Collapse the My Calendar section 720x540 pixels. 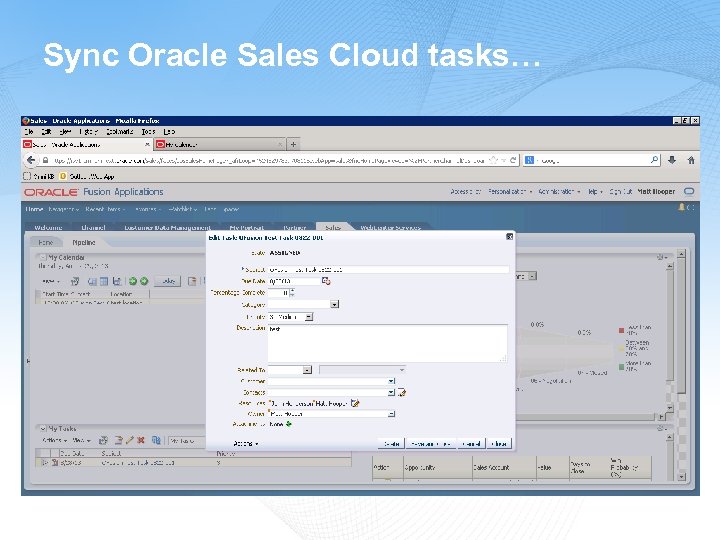point(43,258)
